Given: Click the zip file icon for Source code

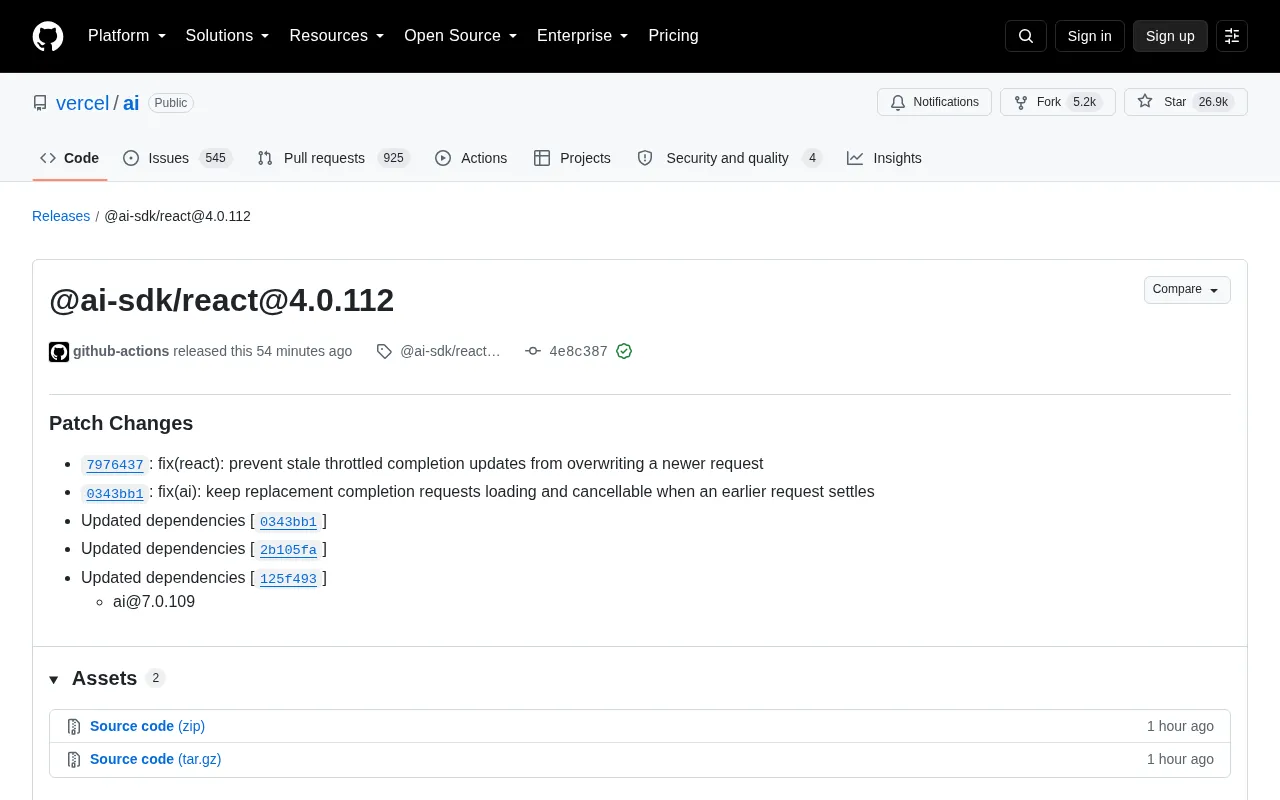Looking at the screenshot, I should point(74,727).
